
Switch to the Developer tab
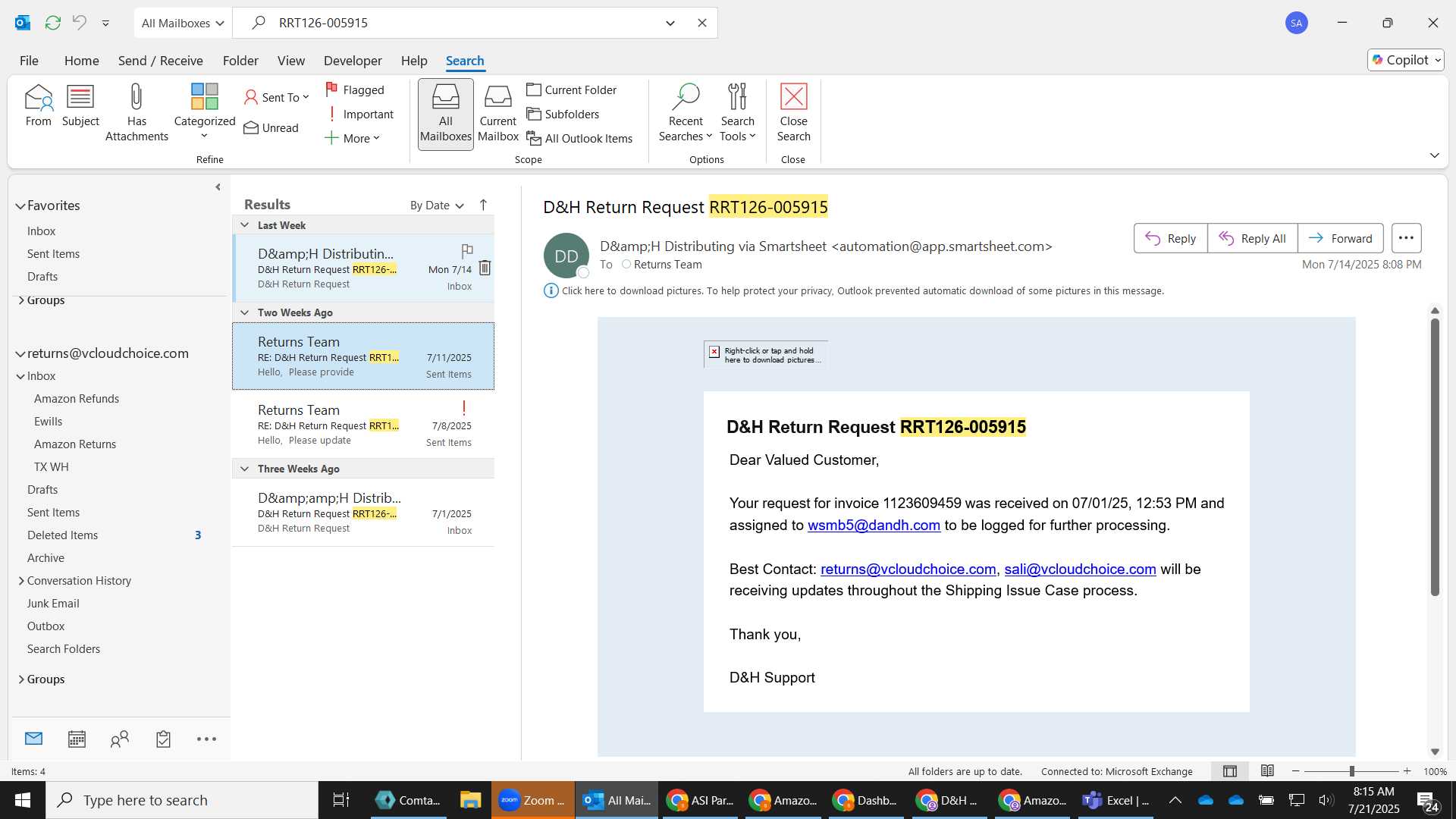353,61
